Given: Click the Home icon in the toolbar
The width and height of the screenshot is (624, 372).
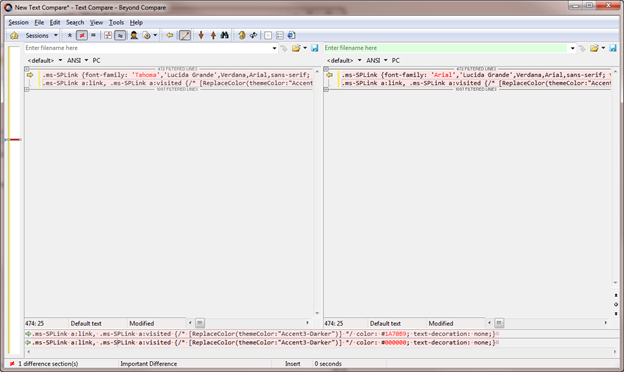Looking at the screenshot, I should 14,35.
